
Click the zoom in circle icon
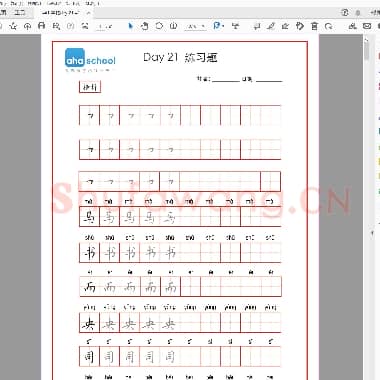coord(173,26)
